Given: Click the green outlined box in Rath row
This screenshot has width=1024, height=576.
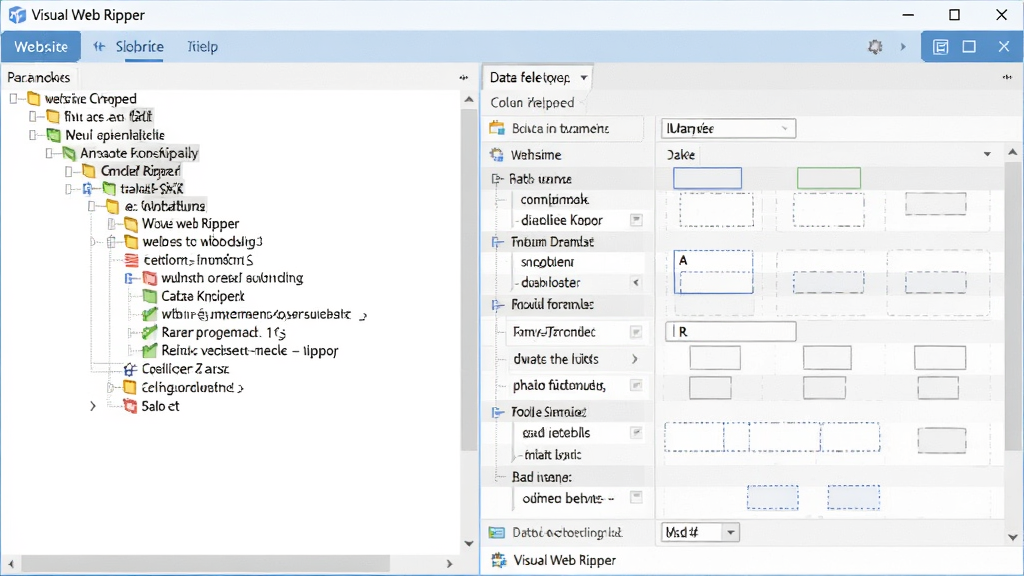Looking at the screenshot, I should (x=829, y=178).
